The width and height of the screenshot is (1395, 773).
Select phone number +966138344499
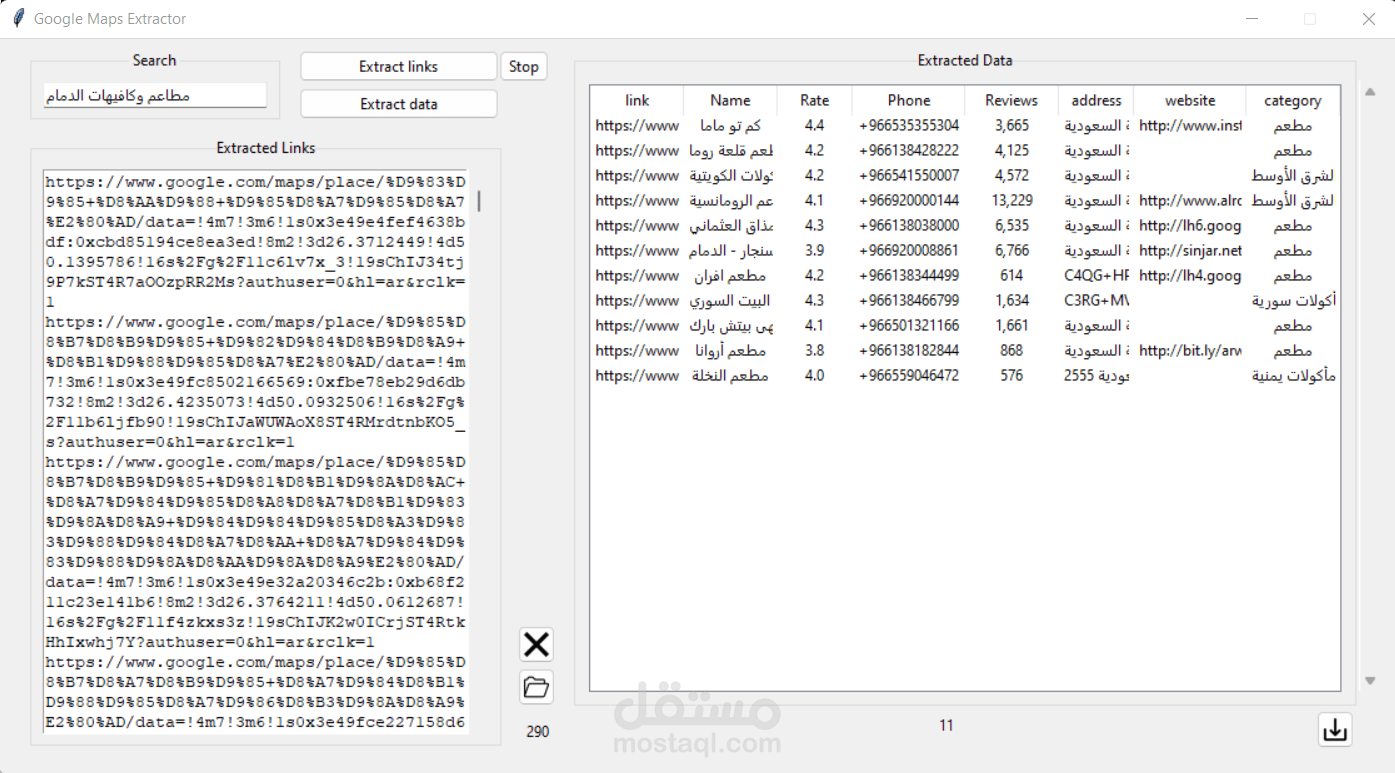tap(909, 276)
